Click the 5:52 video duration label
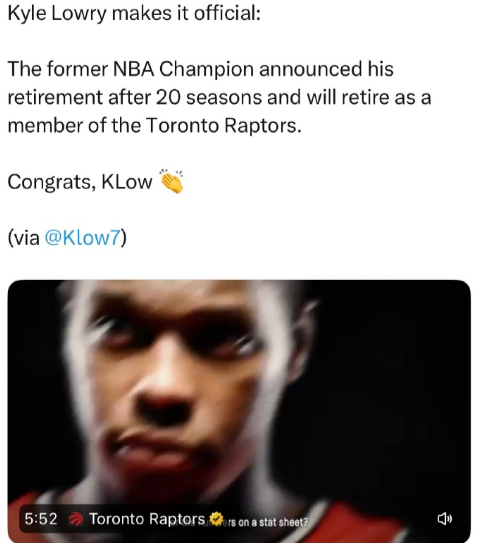The image size is (477, 543). [41, 518]
